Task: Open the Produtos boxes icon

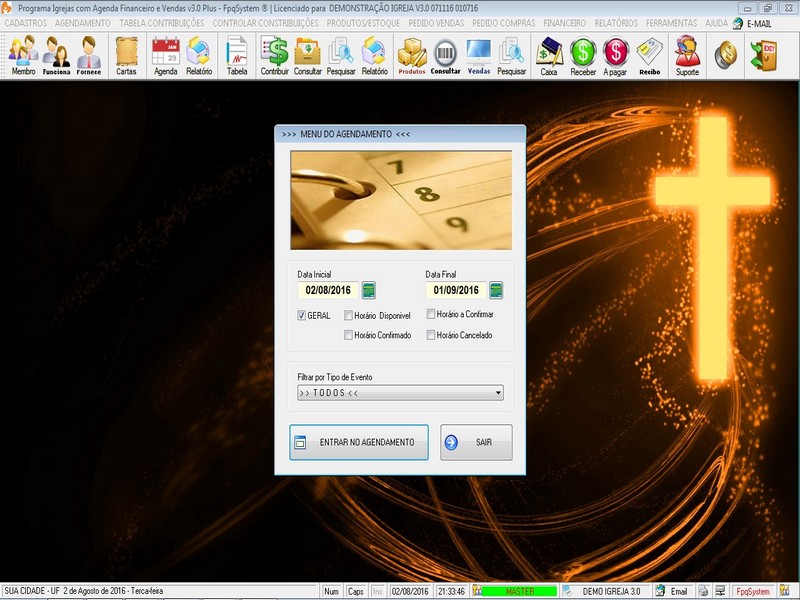Action: click(412, 56)
